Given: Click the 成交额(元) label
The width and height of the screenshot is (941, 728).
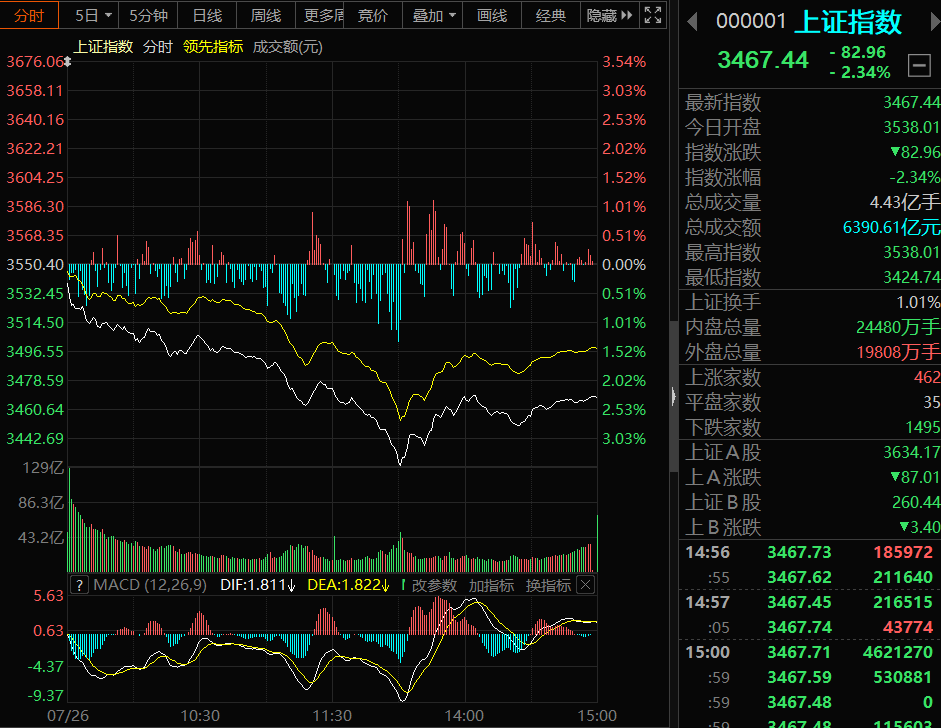Looking at the screenshot, I should coord(287,47).
